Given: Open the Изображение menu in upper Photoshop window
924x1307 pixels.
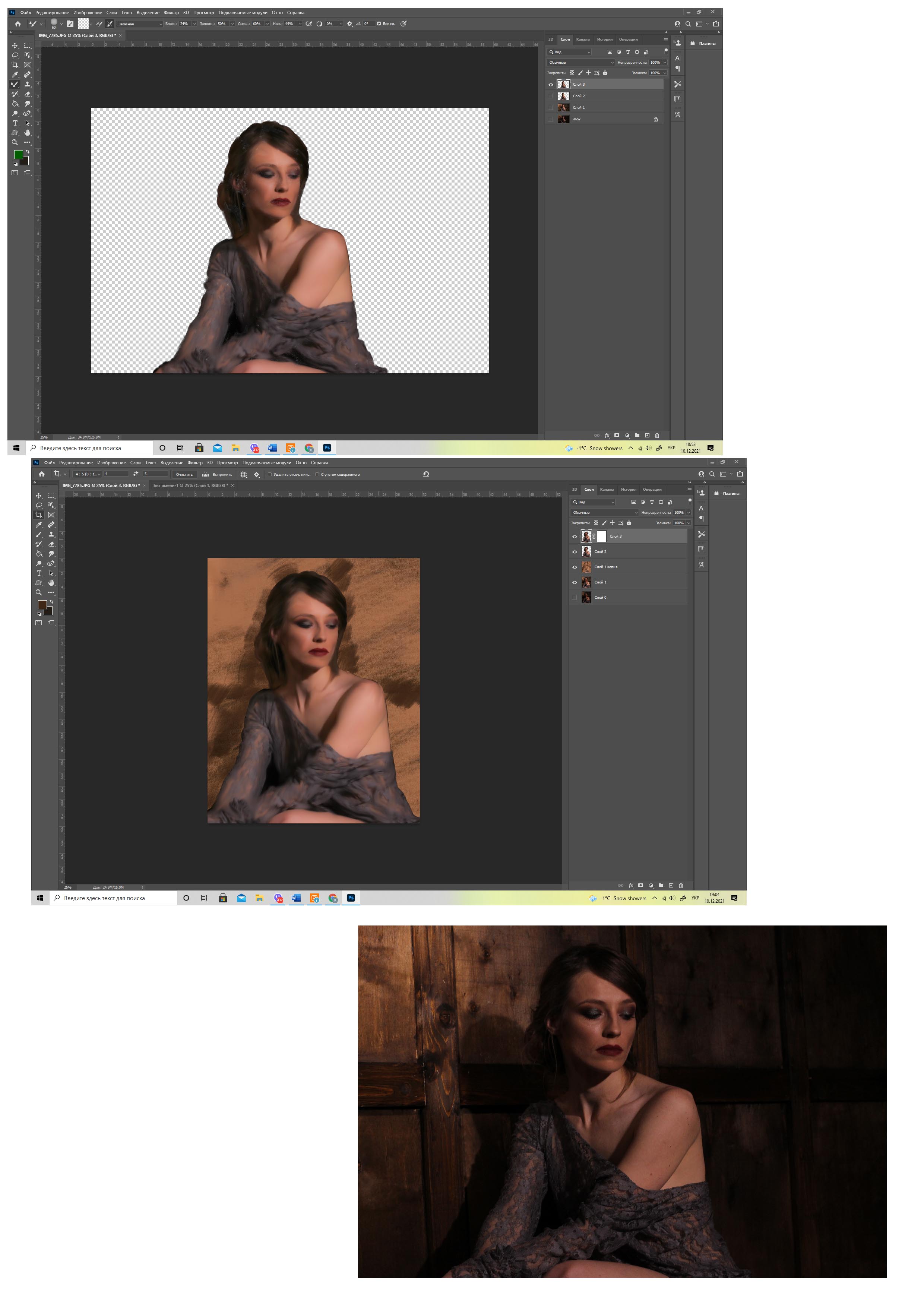Looking at the screenshot, I should pyautogui.click(x=88, y=13).
